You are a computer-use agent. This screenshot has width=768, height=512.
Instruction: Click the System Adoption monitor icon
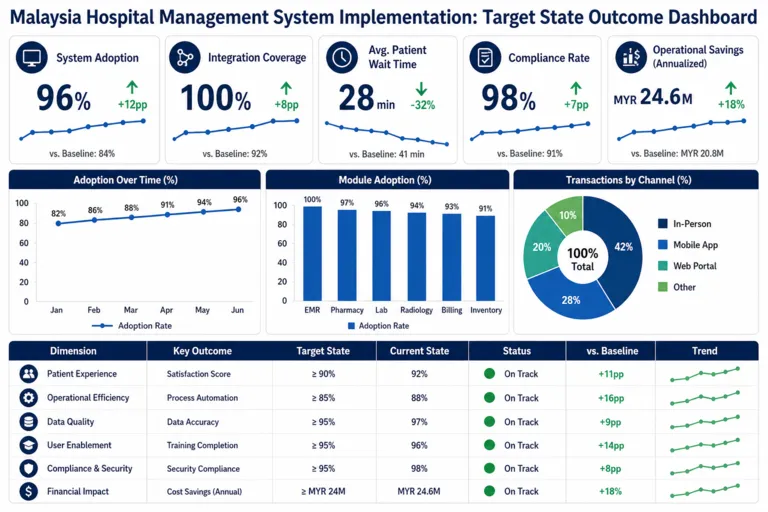pos(31,58)
